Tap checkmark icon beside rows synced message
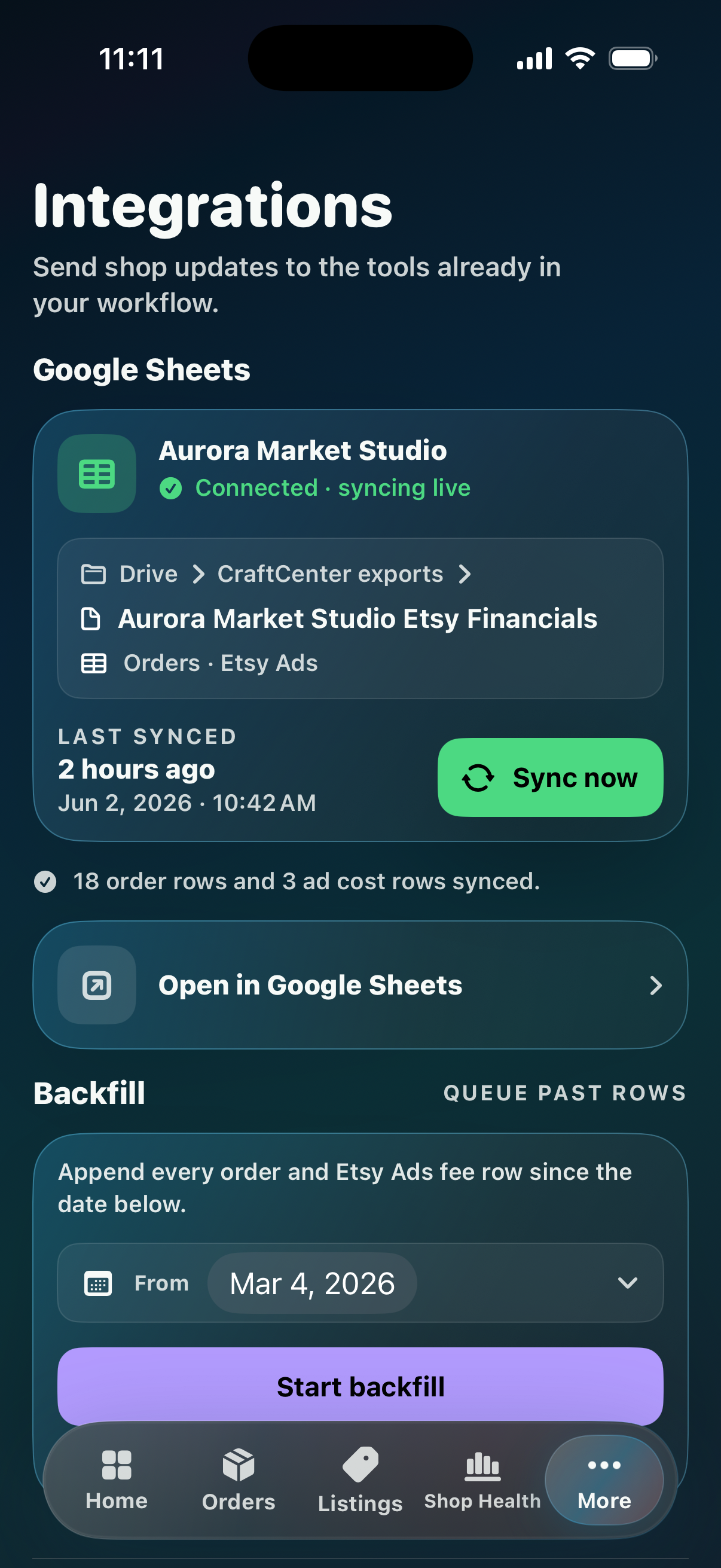The height and width of the screenshot is (1568, 721). (45, 881)
